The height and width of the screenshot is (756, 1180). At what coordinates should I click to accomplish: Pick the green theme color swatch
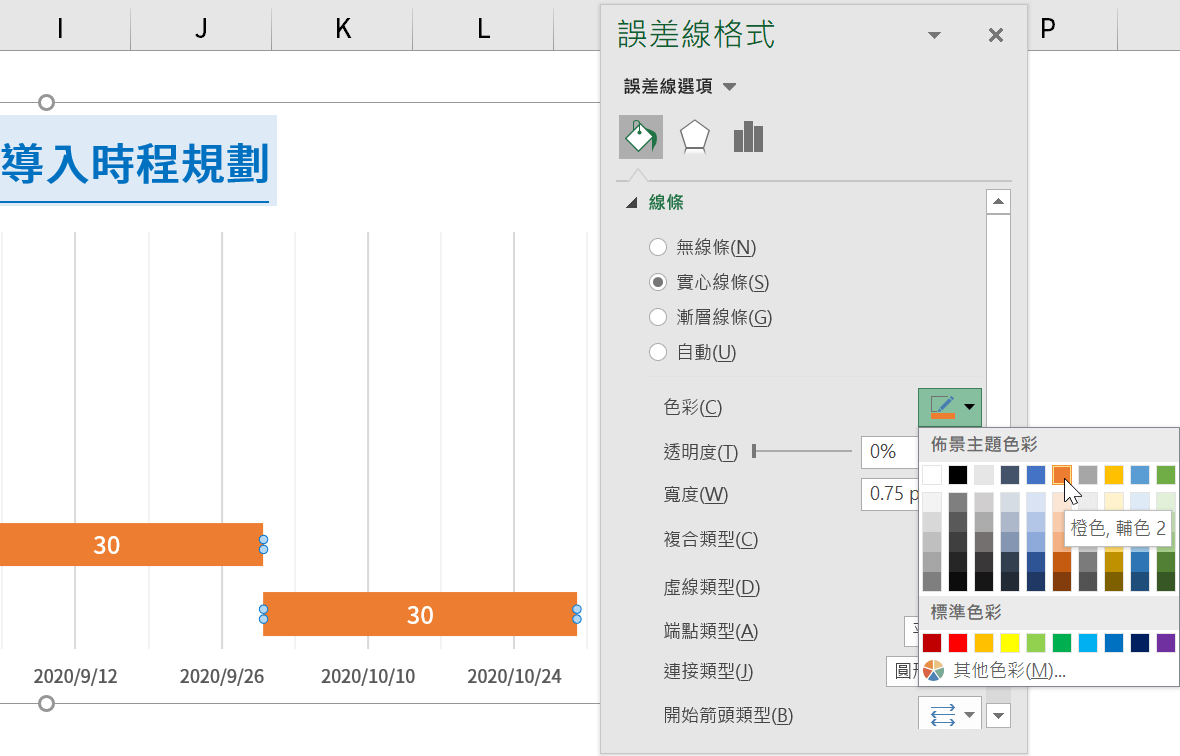click(1166, 475)
